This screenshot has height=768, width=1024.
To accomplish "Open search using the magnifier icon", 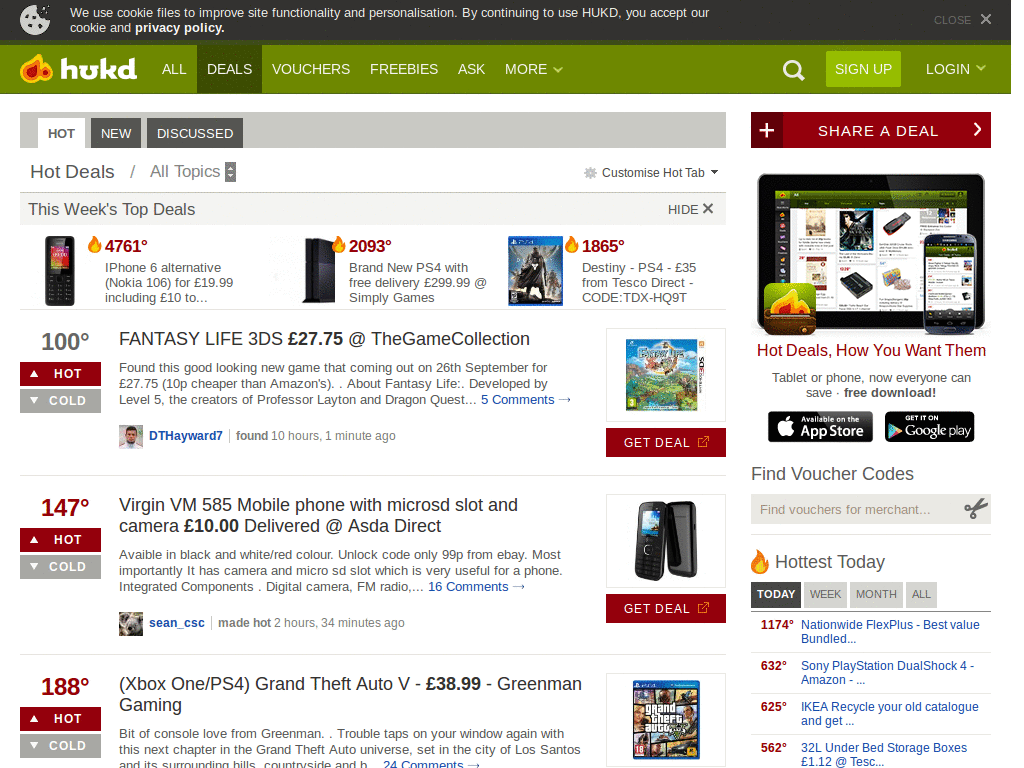I will click(793, 69).
